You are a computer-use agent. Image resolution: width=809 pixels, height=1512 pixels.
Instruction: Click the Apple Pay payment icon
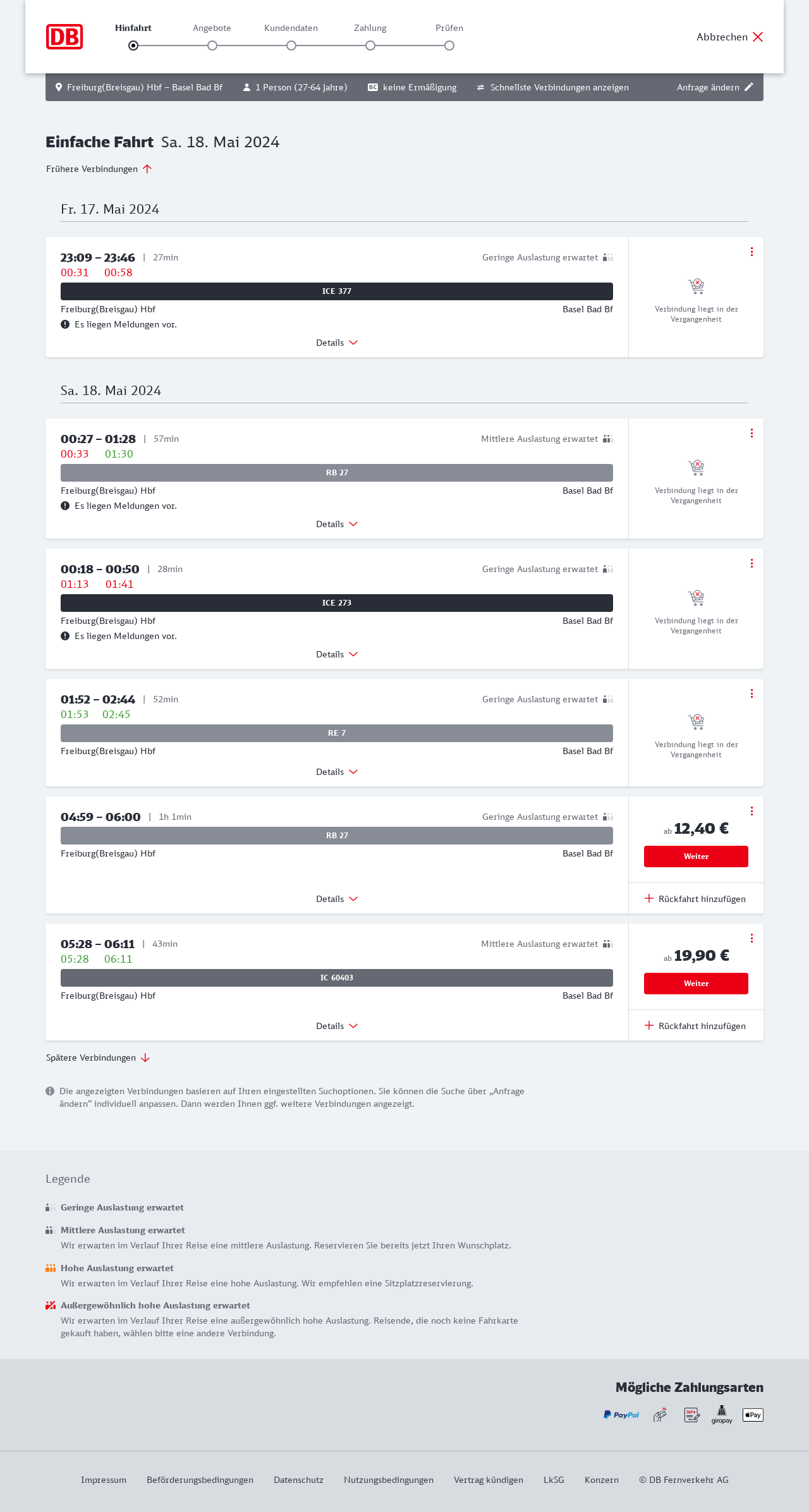753,1415
